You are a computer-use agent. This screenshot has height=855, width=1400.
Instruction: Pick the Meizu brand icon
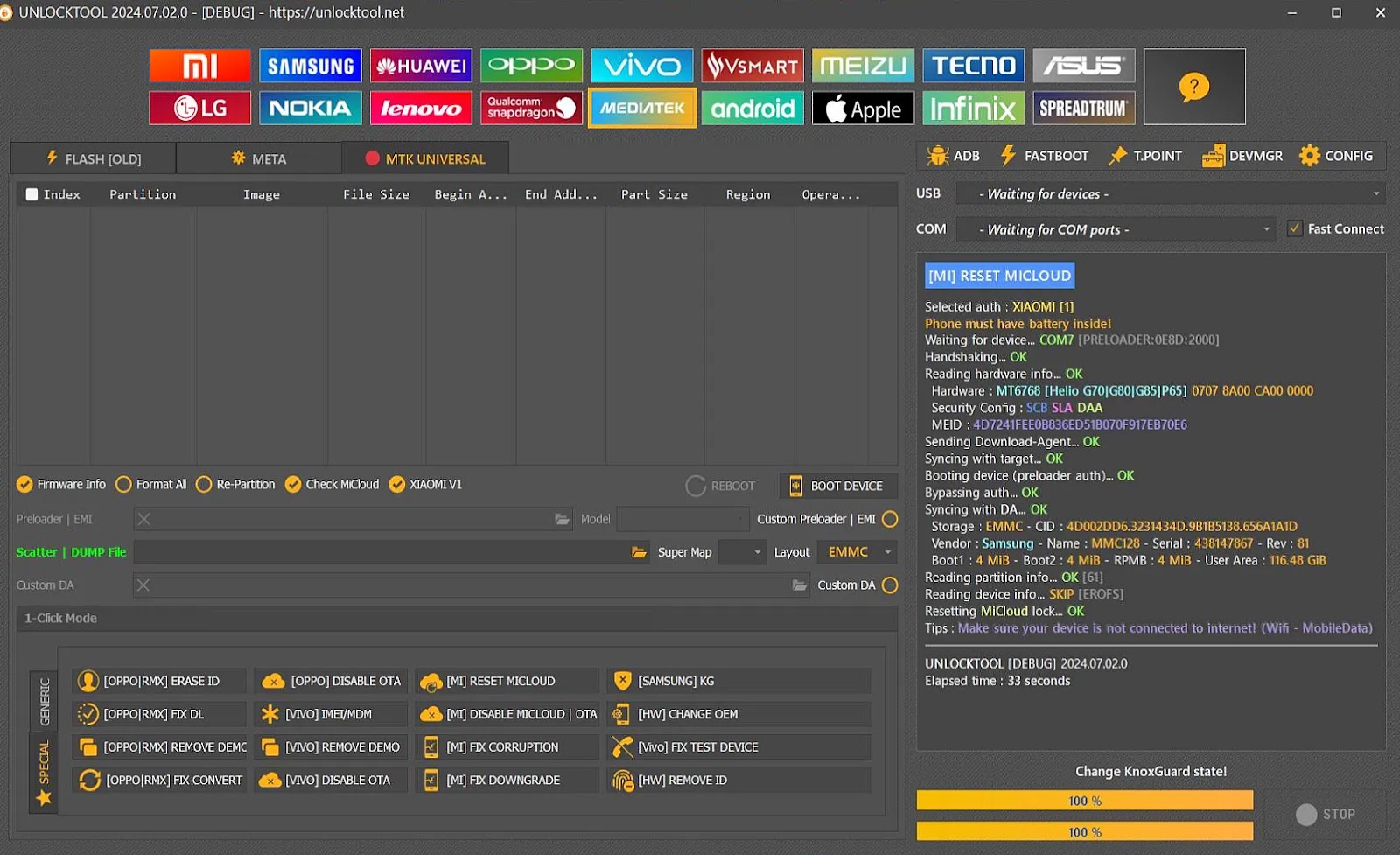click(863, 66)
